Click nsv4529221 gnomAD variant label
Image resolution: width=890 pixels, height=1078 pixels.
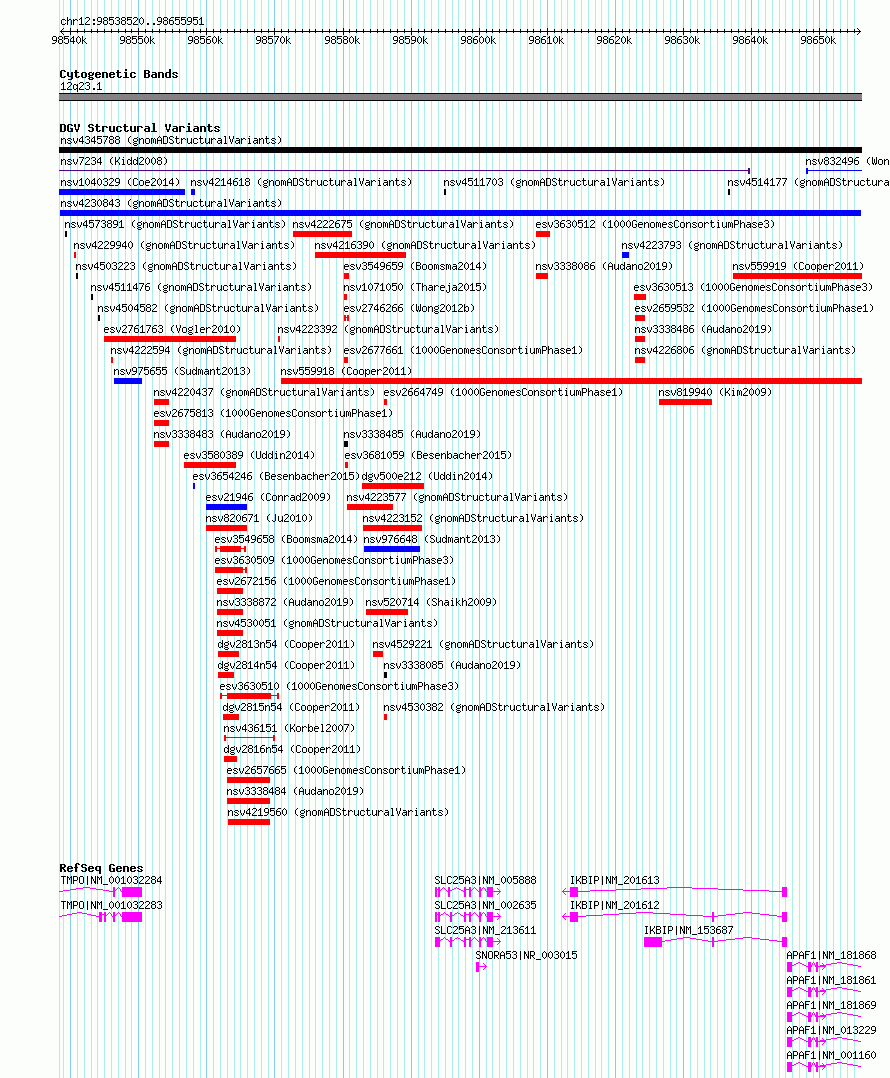click(483, 645)
